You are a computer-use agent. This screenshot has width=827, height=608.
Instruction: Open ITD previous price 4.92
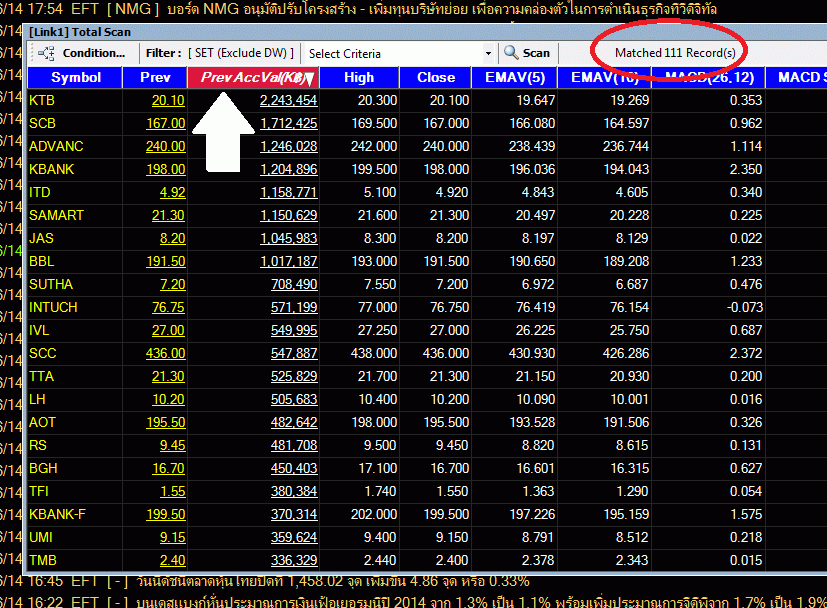172,192
